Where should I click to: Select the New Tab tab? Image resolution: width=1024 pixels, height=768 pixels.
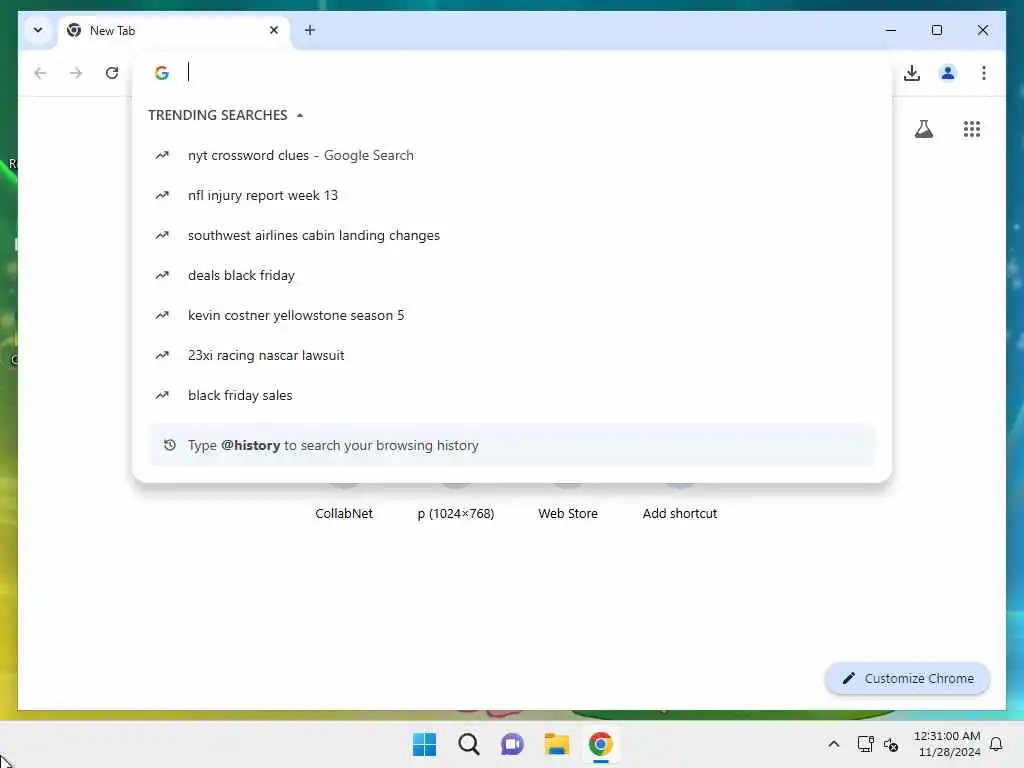click(173, 31)
